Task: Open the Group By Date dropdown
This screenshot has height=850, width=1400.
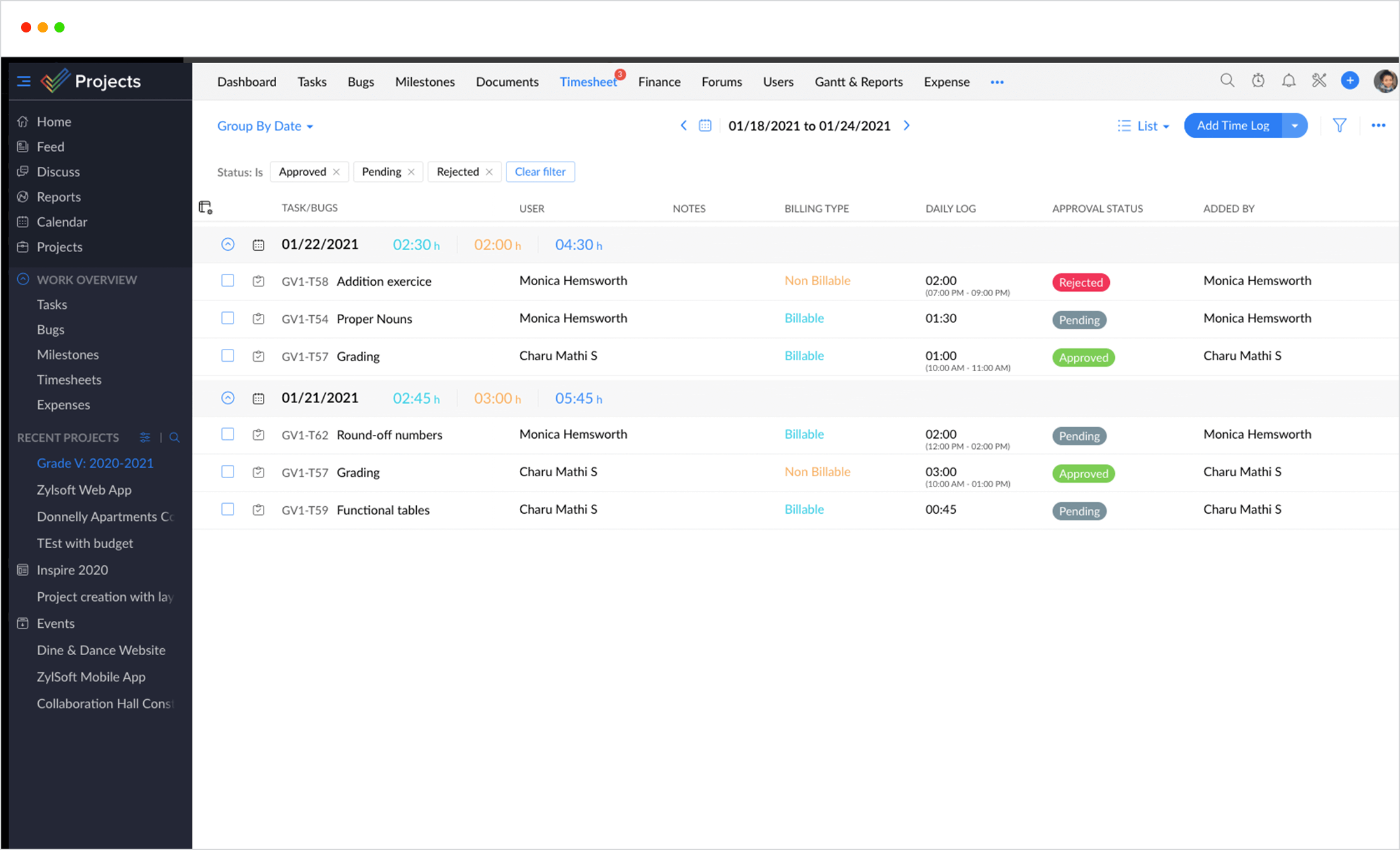Action: (x=265, y=126)
